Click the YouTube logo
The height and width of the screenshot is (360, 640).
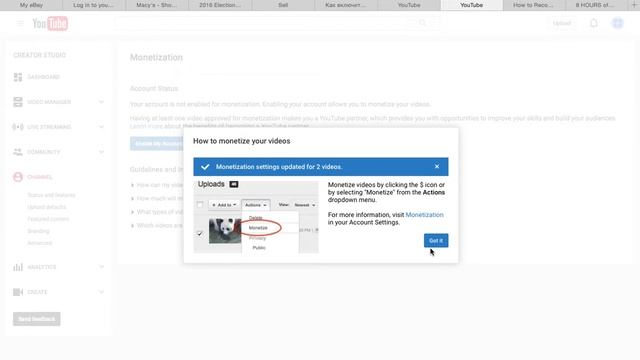click(50, 24)
